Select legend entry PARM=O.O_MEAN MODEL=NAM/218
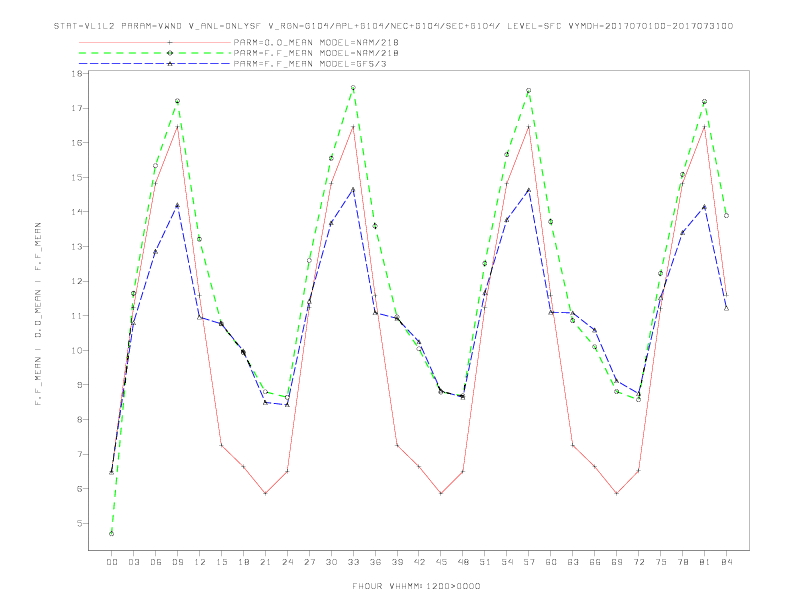792x612 pixels. 316,42
